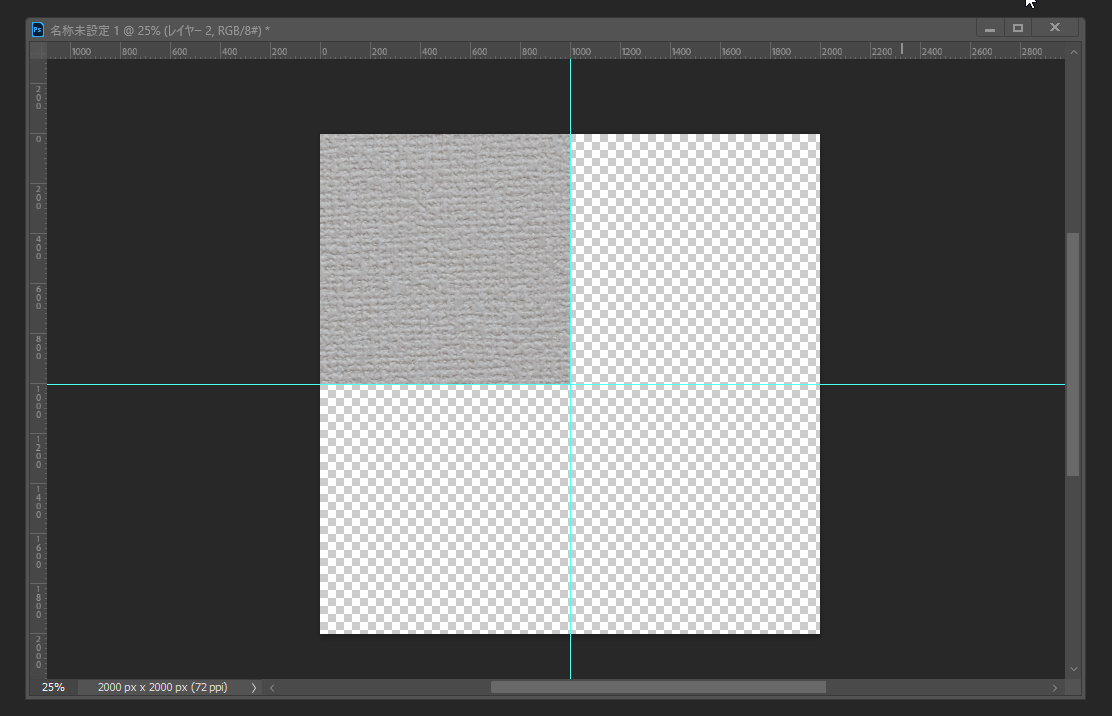The width and height of the screenshot is (1112, 716).
Task: Click the vertical scrollbar thumb
Action: point(1073,354)
